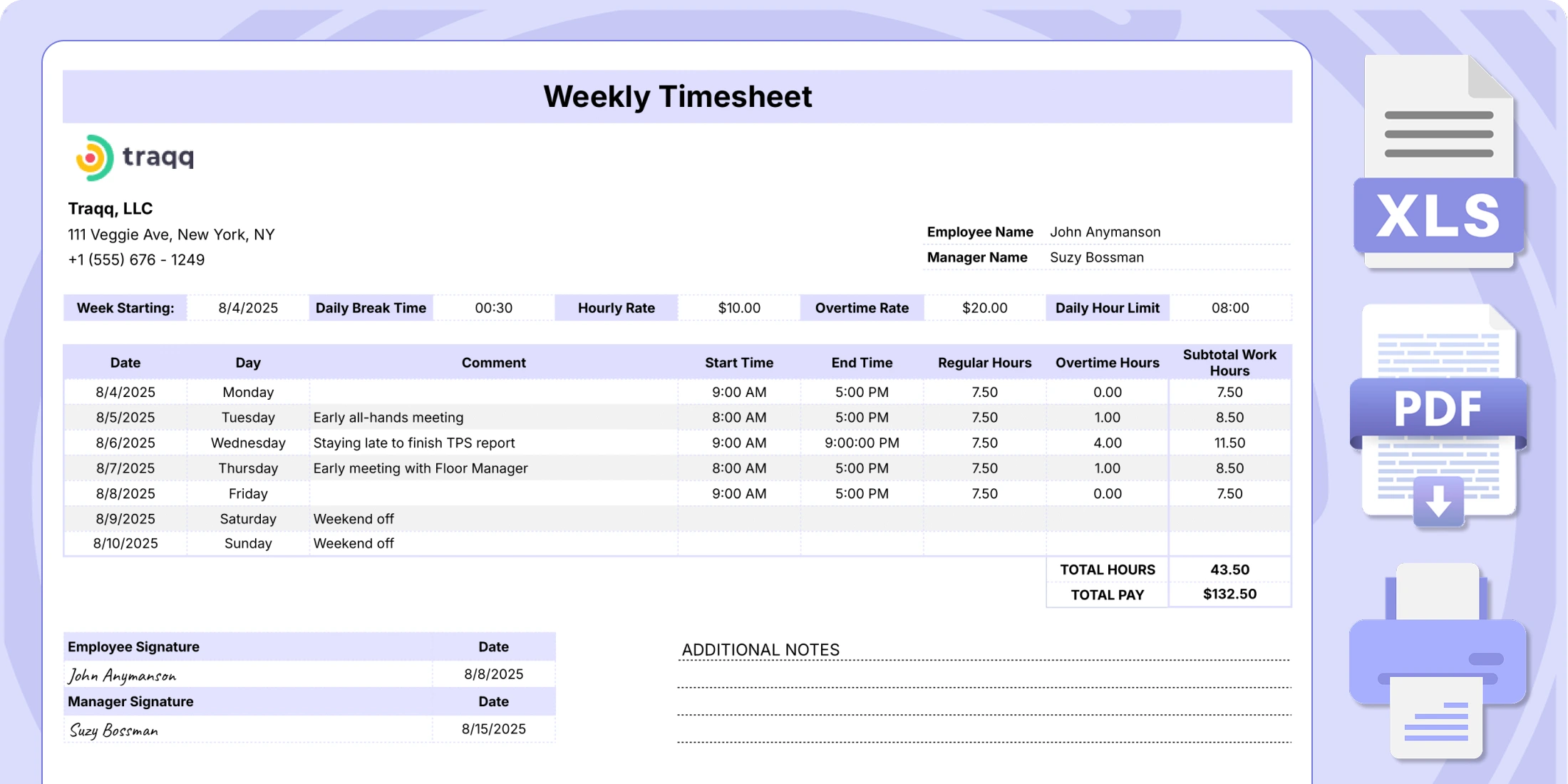
Task: Click the Overtime Hours column header
Action: point(1108,363)
